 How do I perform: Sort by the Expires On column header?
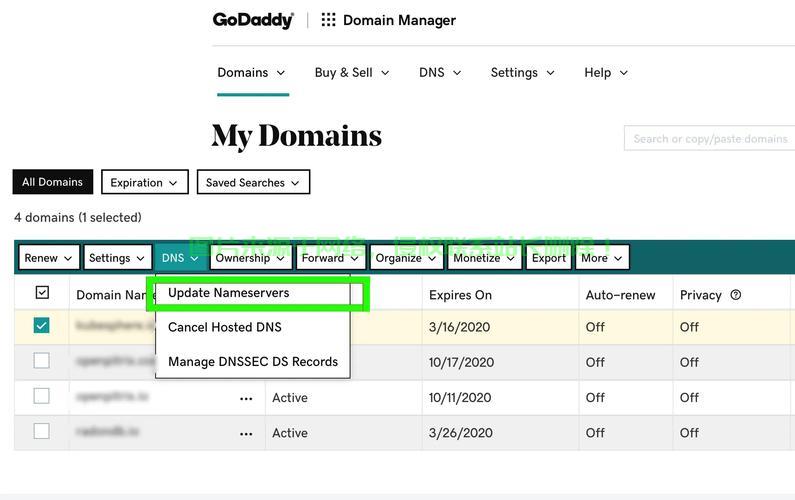click(x=460, y=295)
